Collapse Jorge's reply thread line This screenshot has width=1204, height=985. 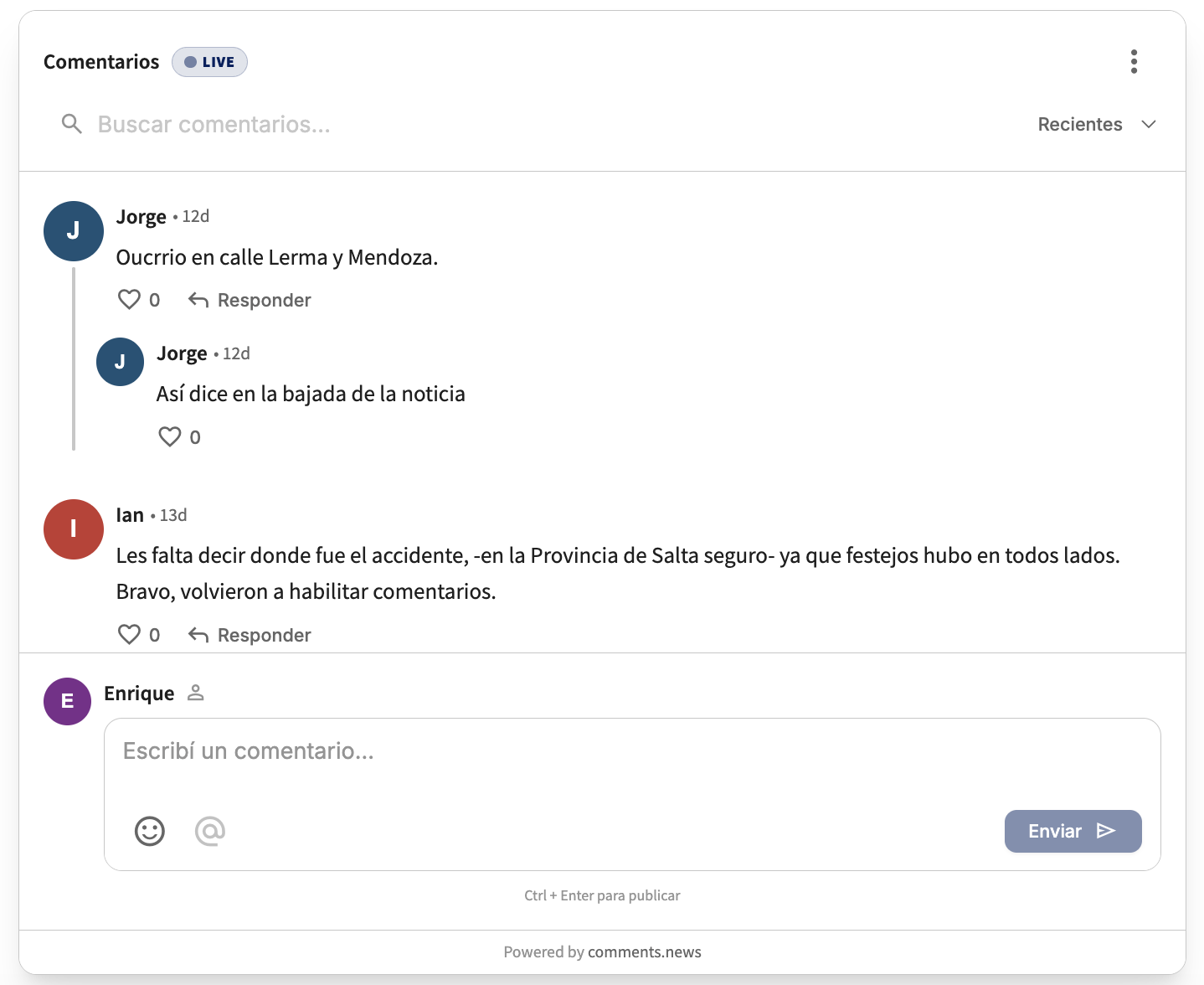[74, 358]
